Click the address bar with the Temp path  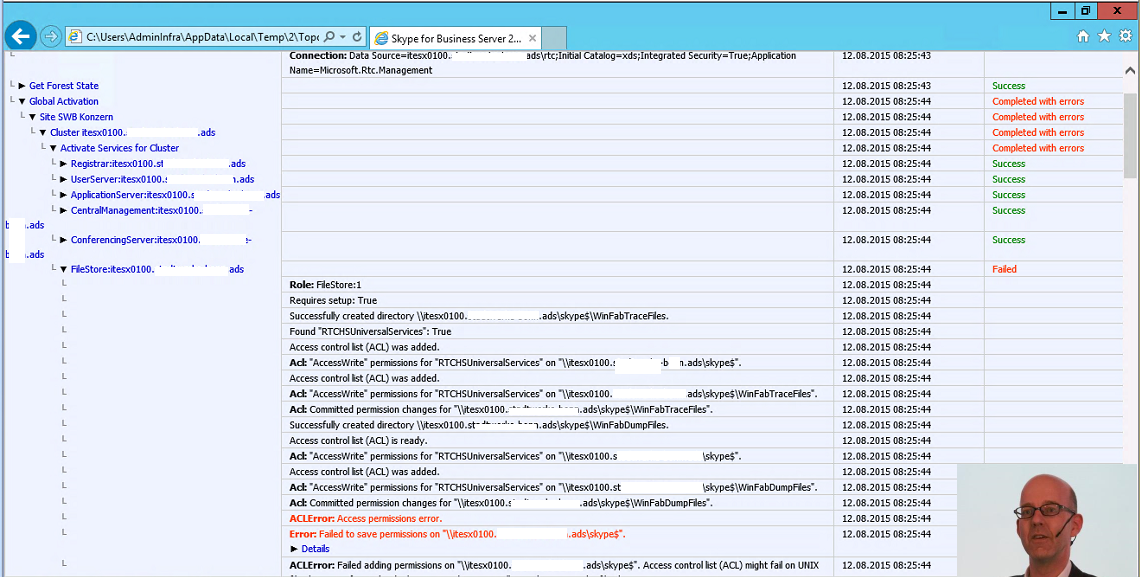pyautogui.click(x=201, y=36)
